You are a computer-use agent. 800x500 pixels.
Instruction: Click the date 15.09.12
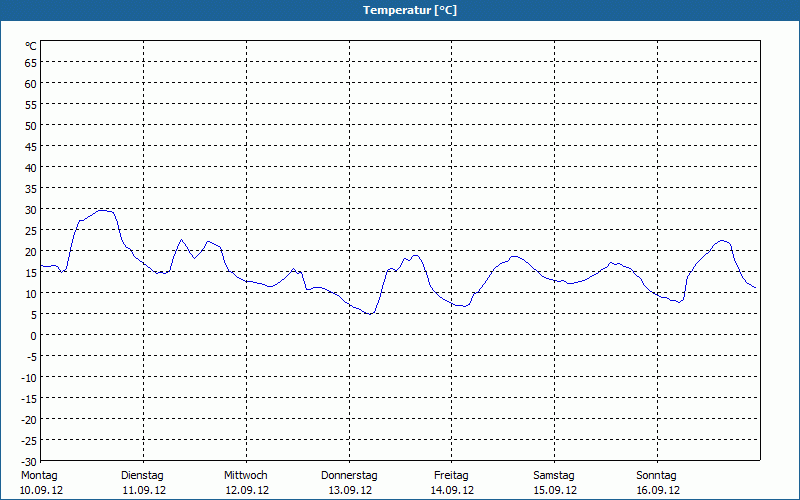555,490
